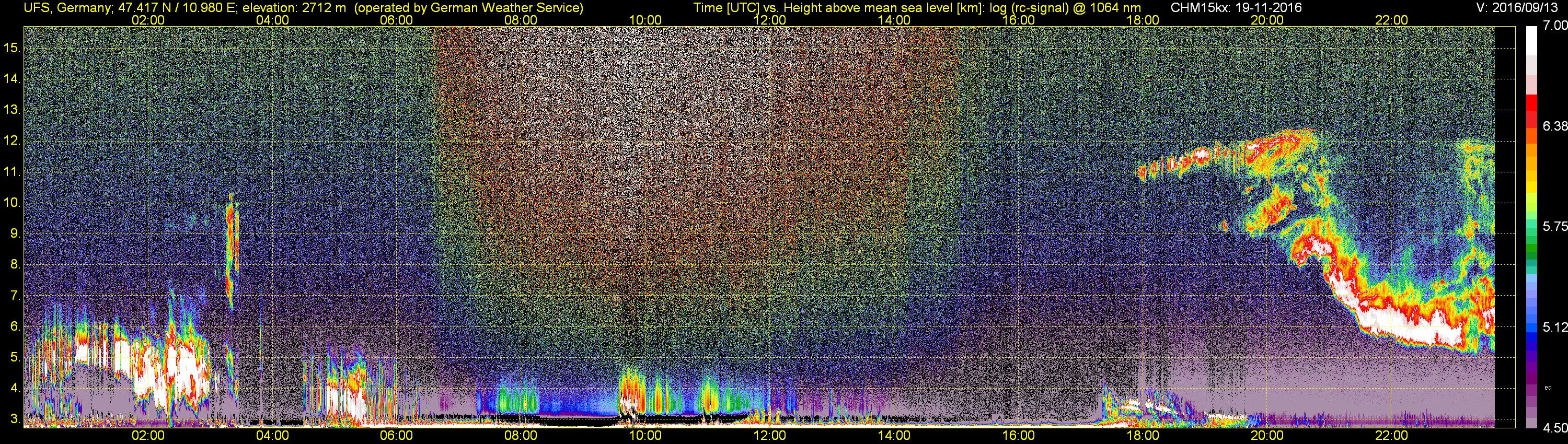The height and width of the screenshot is (444, 1568).
Task: Click the 8 km height axis label
Action: (x=15, y=265)
